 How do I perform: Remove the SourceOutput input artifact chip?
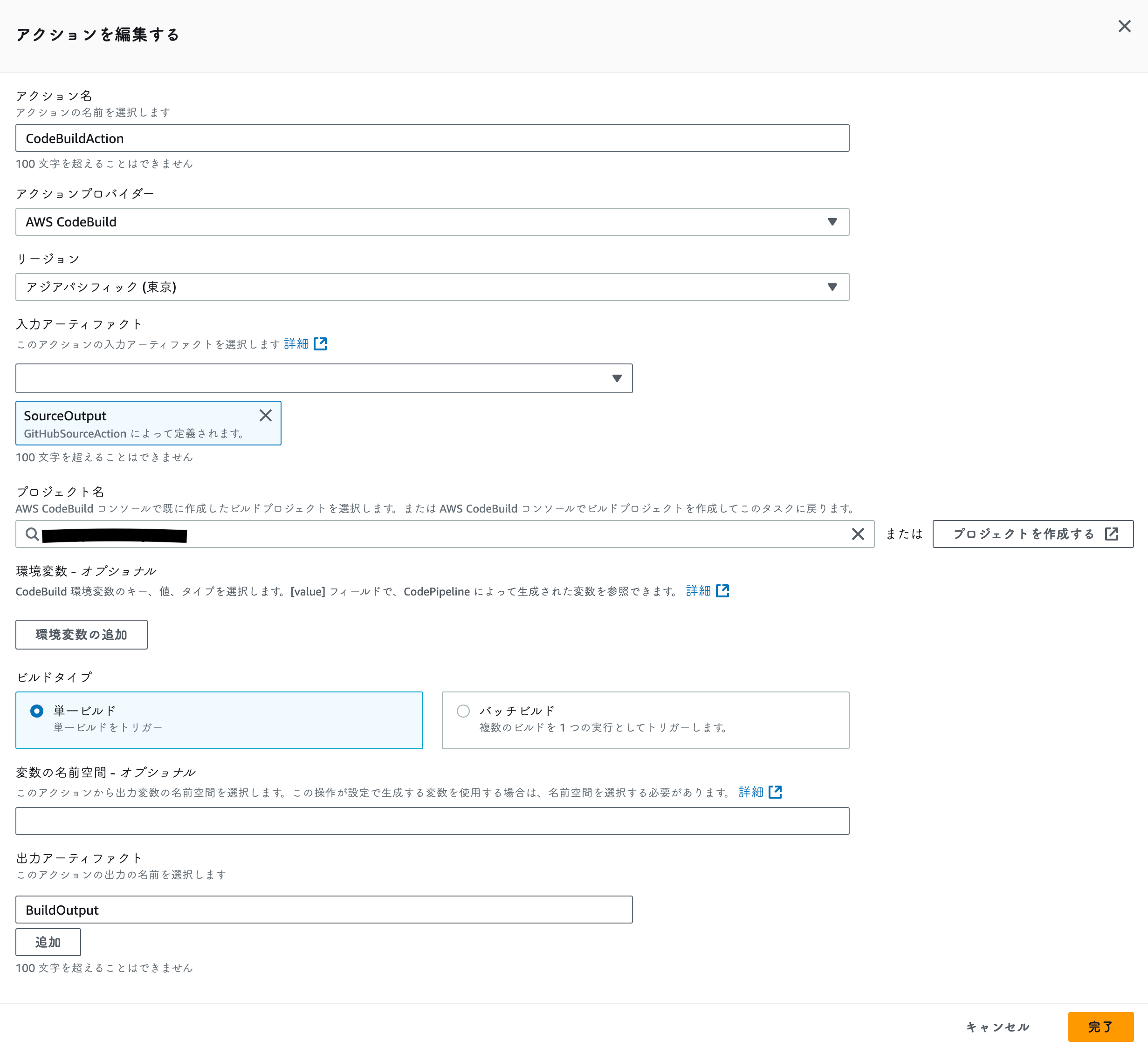(x=265, y=416)
